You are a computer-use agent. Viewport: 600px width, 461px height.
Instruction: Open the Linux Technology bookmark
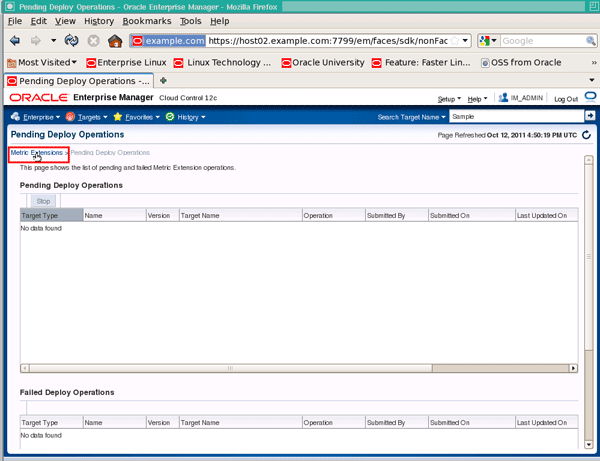pos(222,62)
